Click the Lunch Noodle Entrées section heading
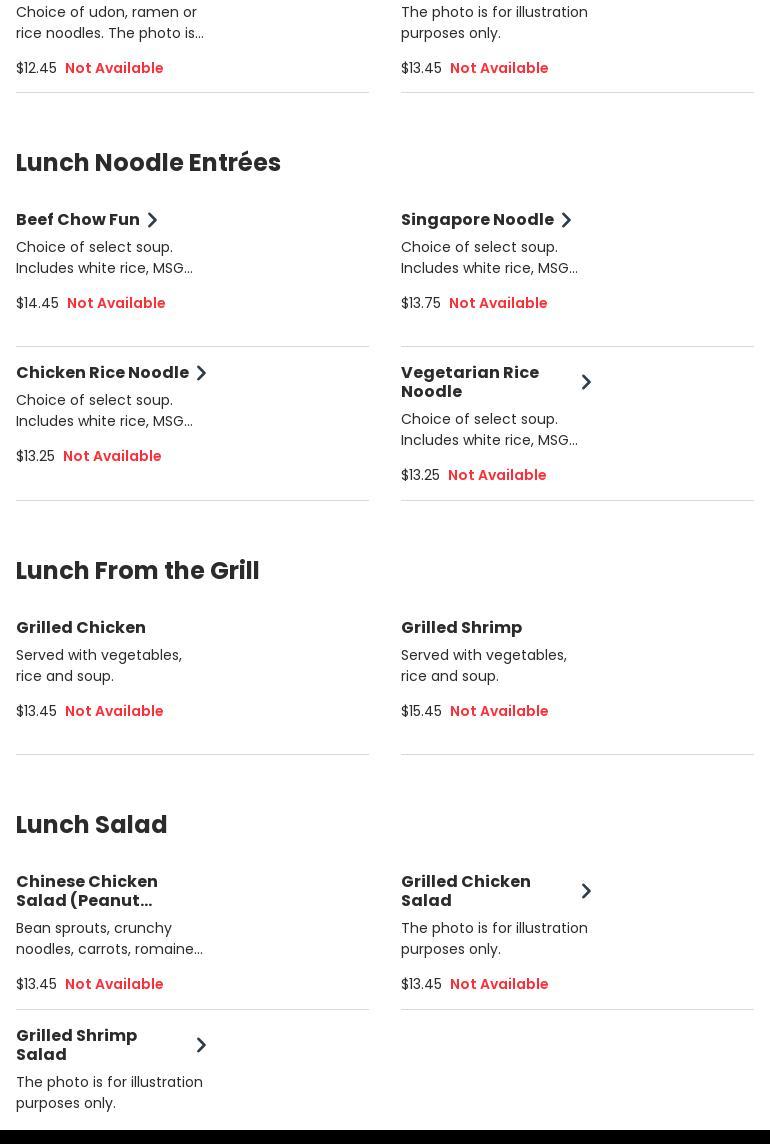The height and width of the screenshot is (1144, 770). click(148, 163)
